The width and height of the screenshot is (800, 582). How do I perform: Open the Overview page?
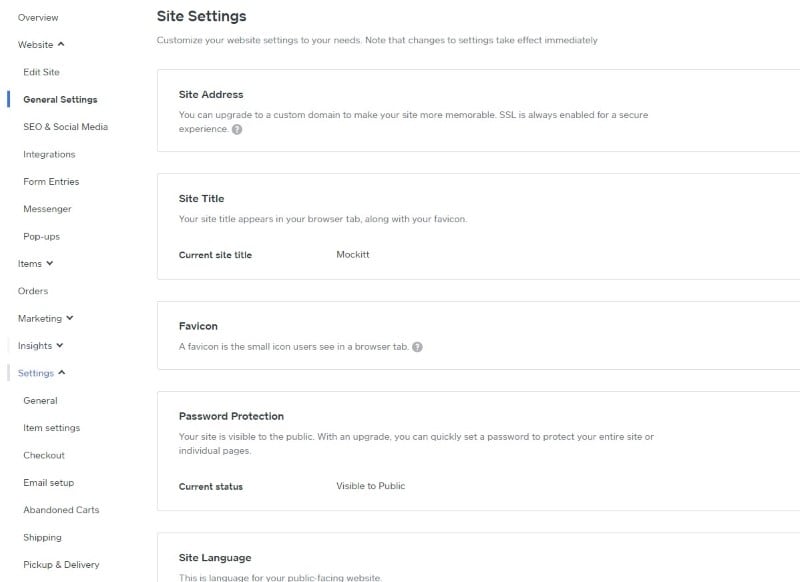(x=38, y=18)
